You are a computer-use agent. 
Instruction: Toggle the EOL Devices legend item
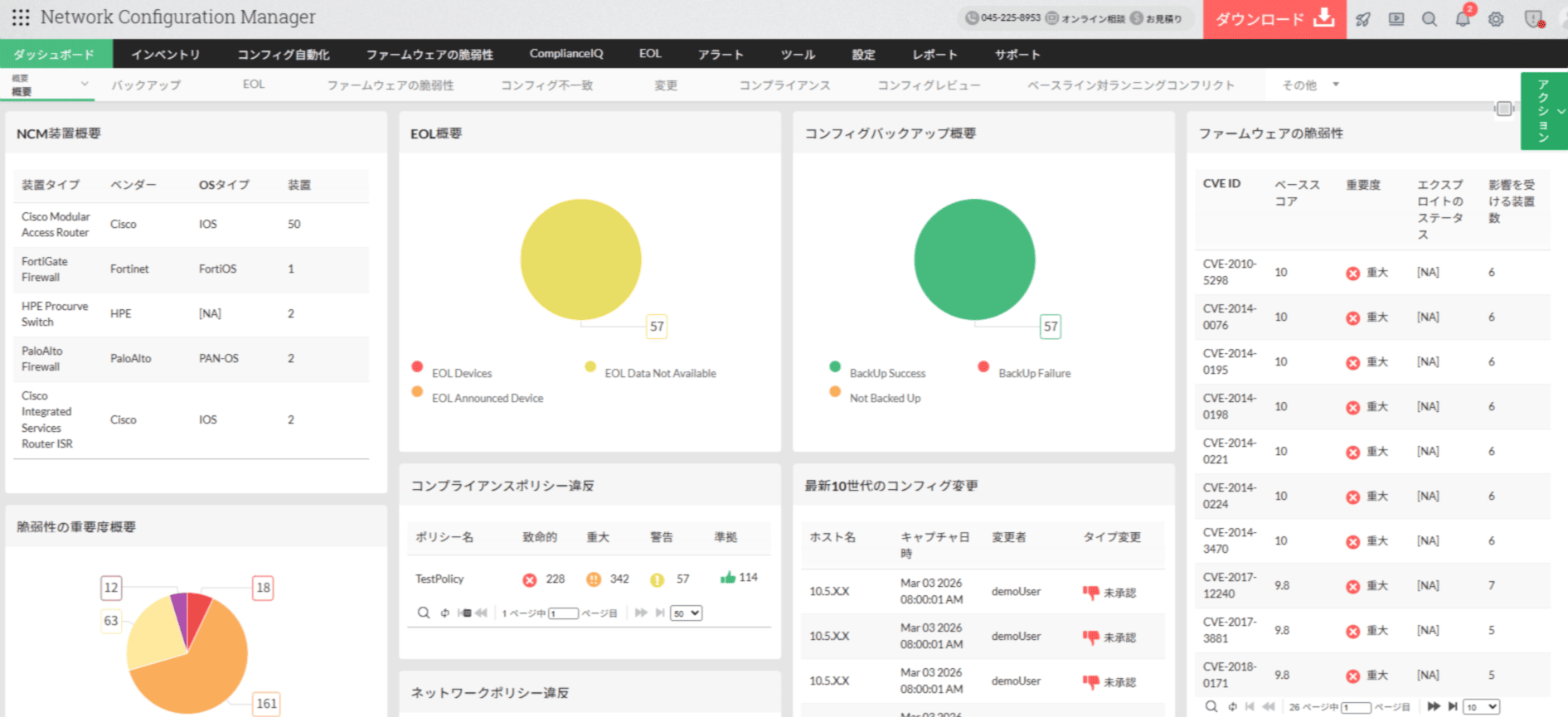[460, 374]
